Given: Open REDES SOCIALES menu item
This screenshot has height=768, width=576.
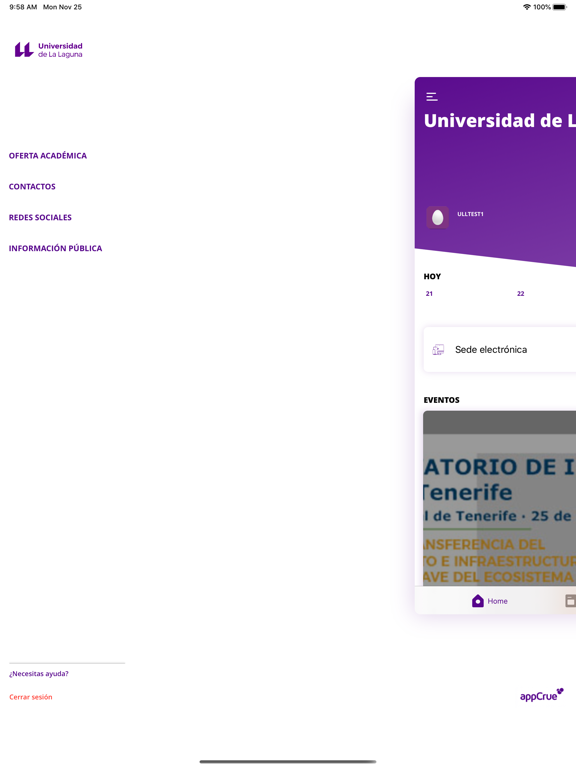Looking at the screenshot, I should 40,217.
